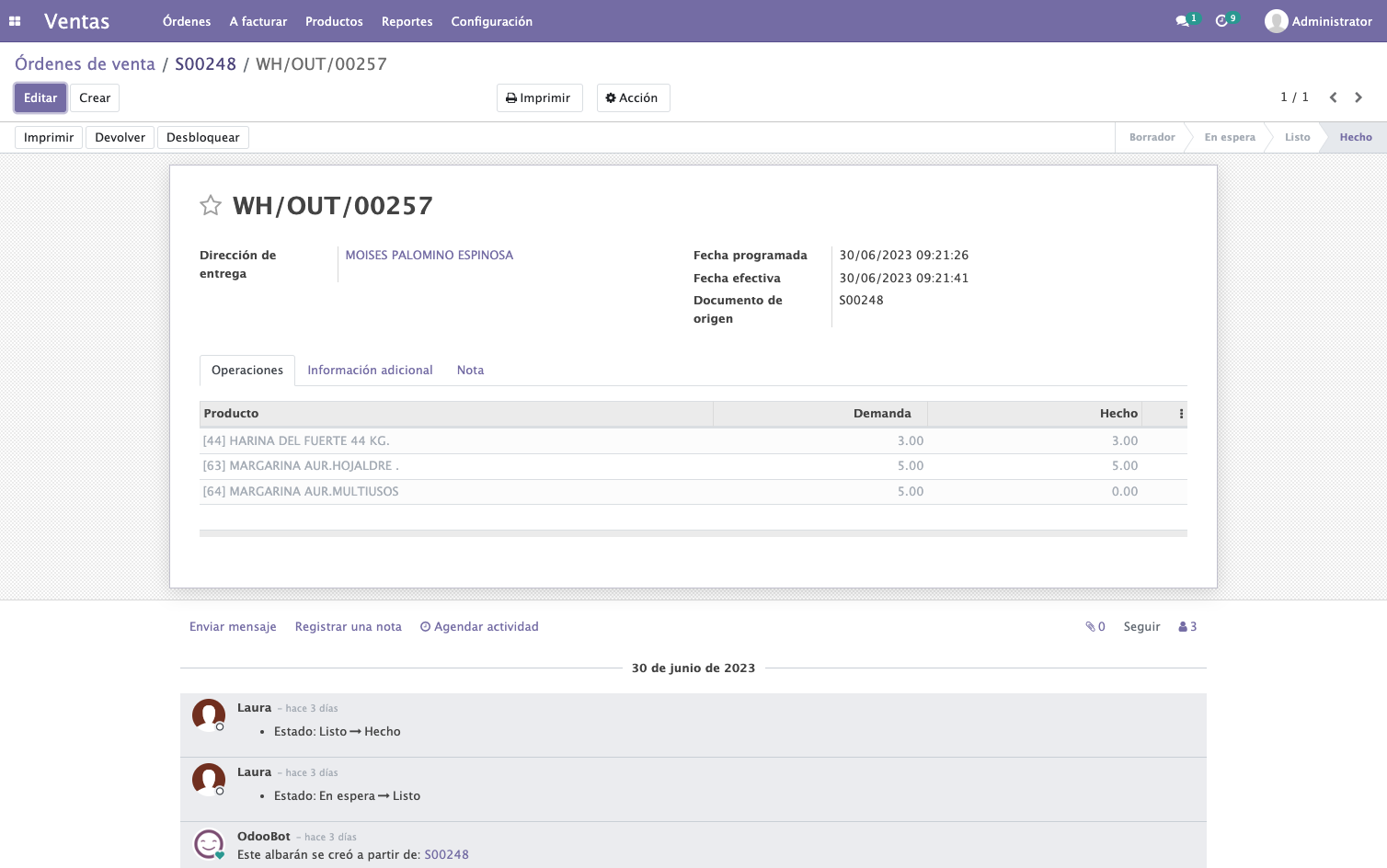The height and width of the screenshot is (868, 1387).
Task: Click the Editar button
Action: 40,98
